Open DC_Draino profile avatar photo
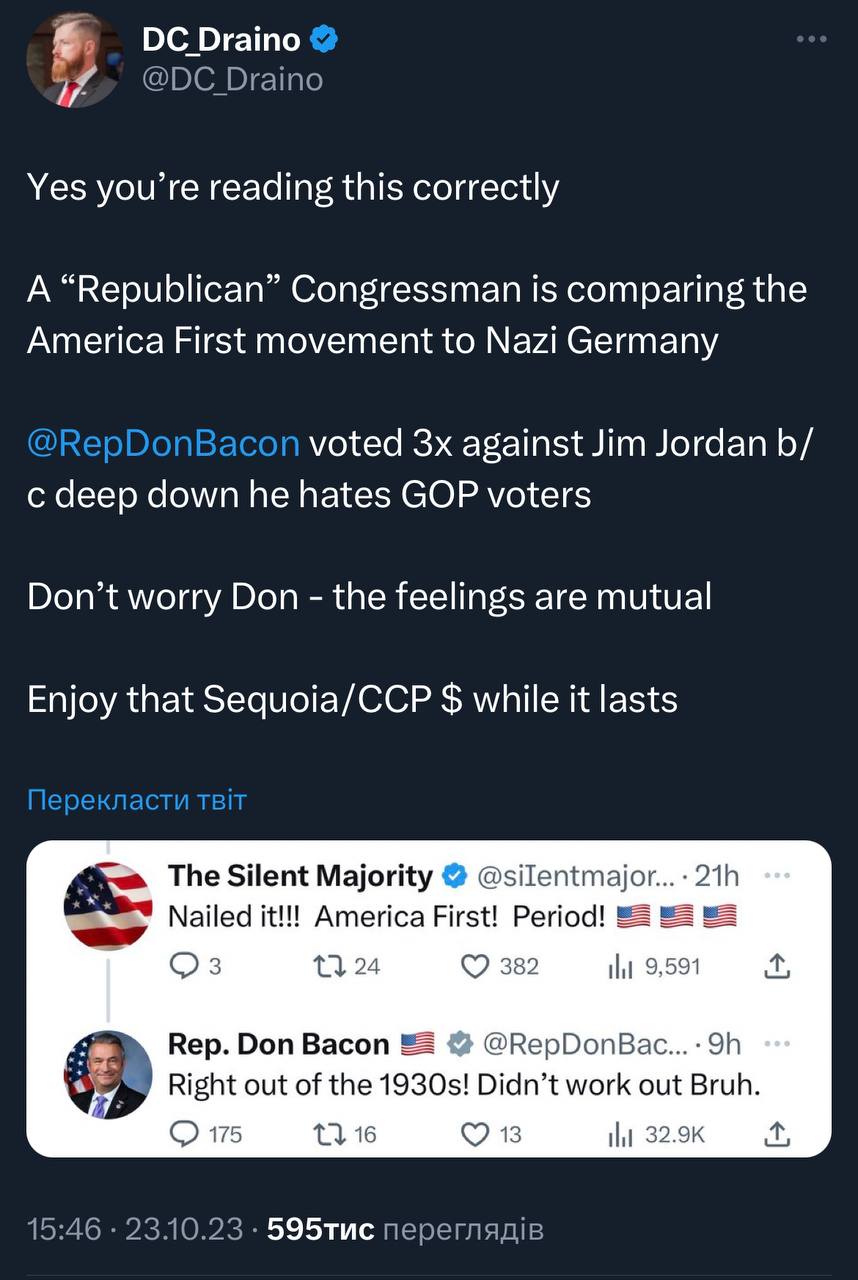 click(x=73, y=60)
